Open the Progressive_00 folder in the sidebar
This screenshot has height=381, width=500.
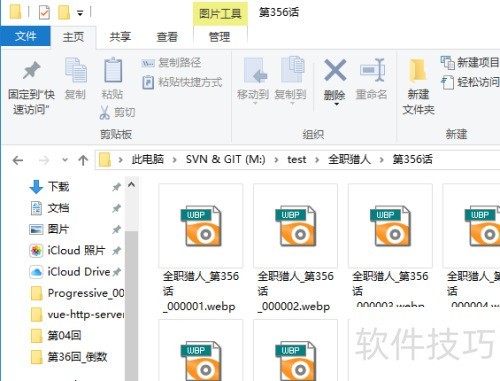(x=77, y=293)
